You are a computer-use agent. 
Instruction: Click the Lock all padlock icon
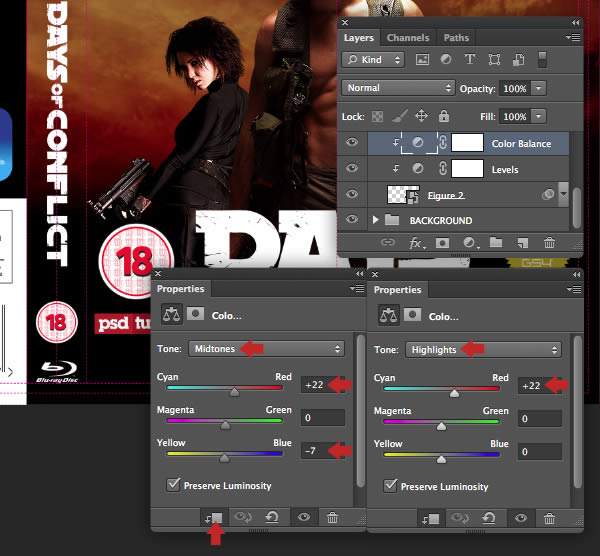pos(444,116)
